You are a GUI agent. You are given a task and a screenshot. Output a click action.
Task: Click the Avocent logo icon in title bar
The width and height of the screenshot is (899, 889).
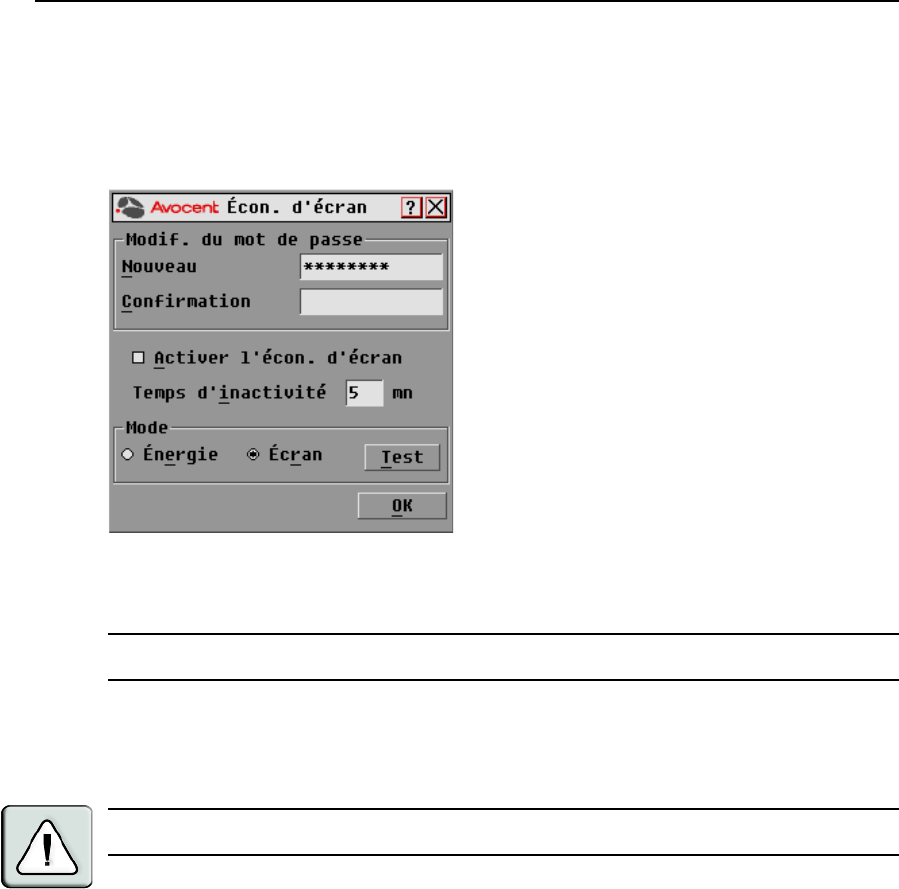coord(130,207)
